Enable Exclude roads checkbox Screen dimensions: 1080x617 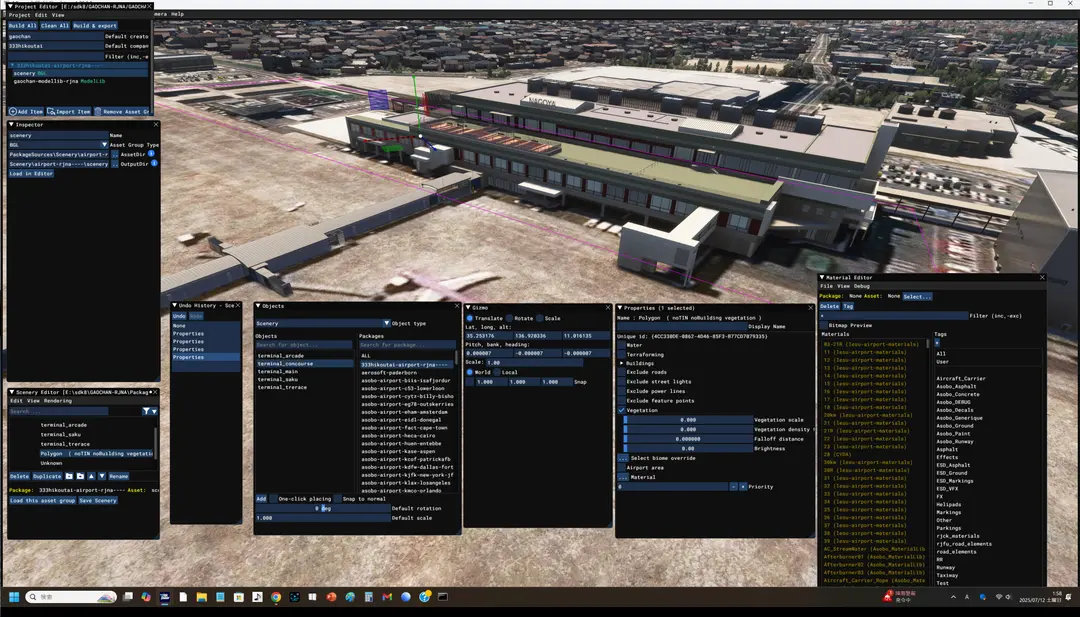621,372
